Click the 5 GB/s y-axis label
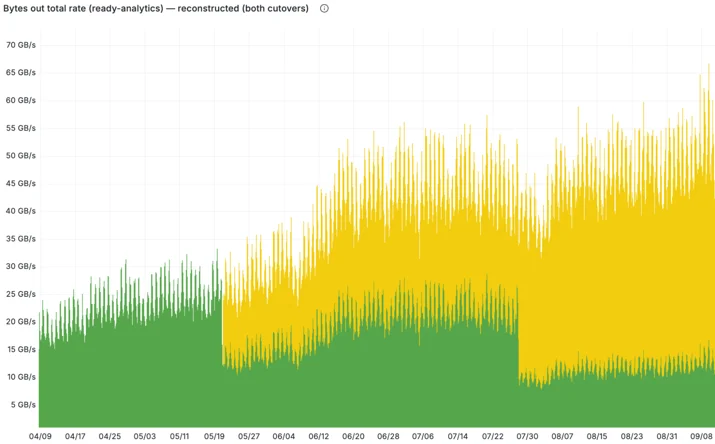The height and width of the screenshot is (444, 715). pyautogui.click(x=23, y=404)
